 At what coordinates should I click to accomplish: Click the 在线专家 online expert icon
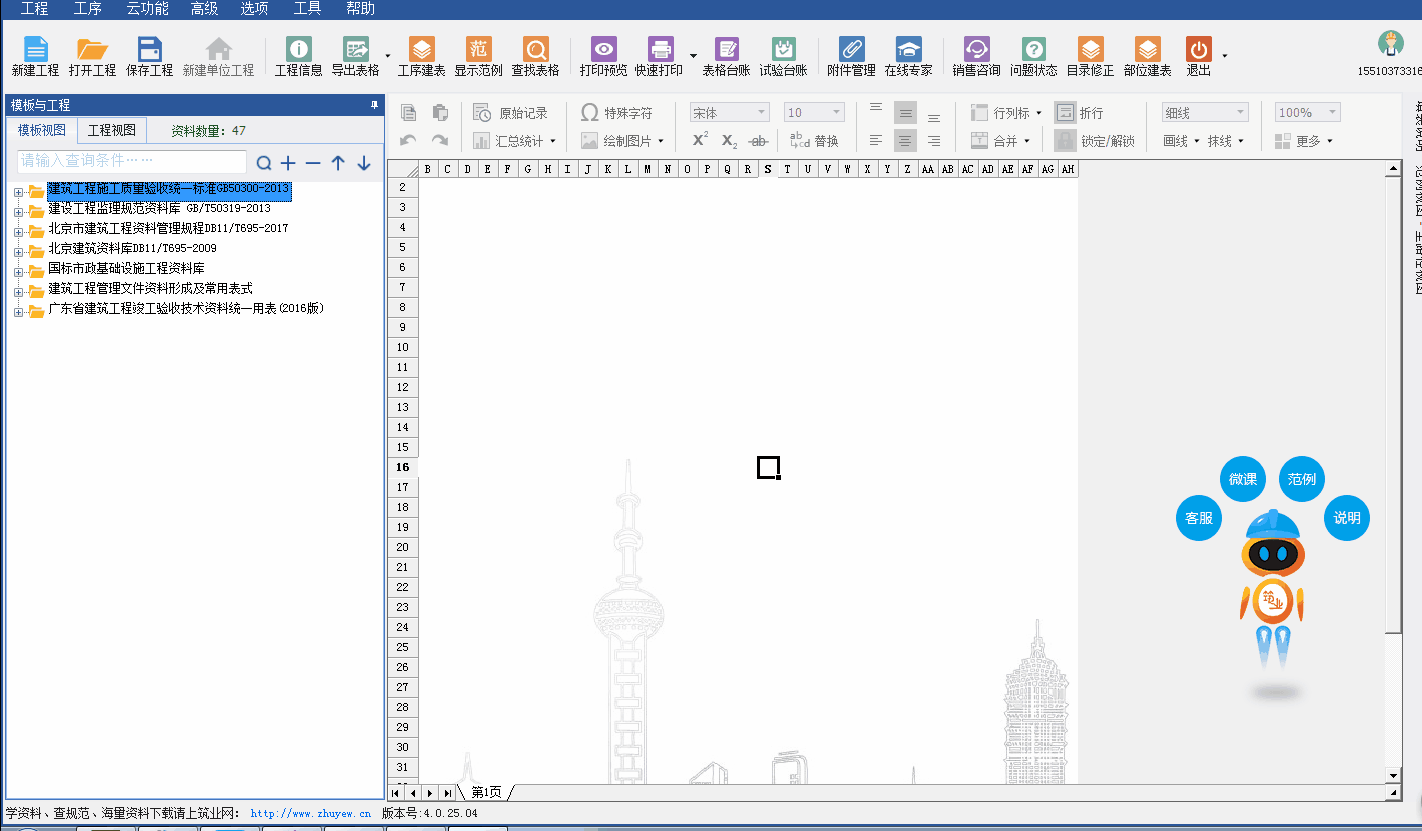pos(908,50)
